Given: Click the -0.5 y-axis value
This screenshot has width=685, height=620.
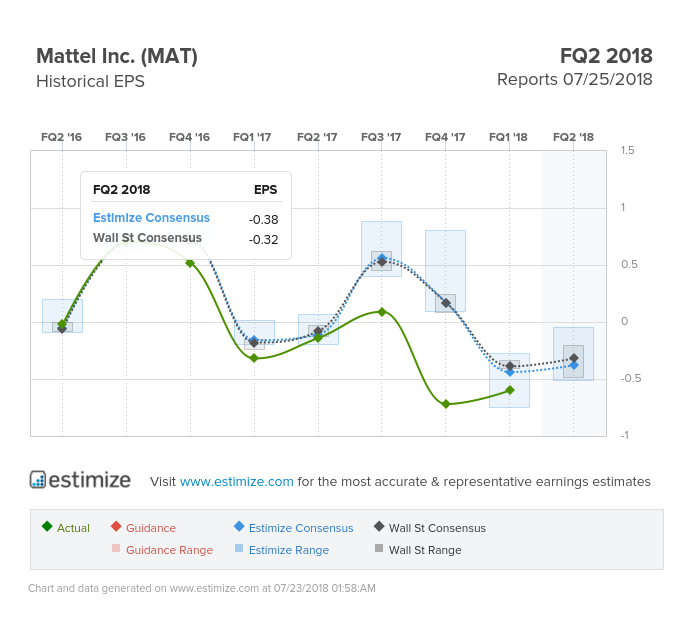Looking at the screenshot, I should (x=631, y=378).
